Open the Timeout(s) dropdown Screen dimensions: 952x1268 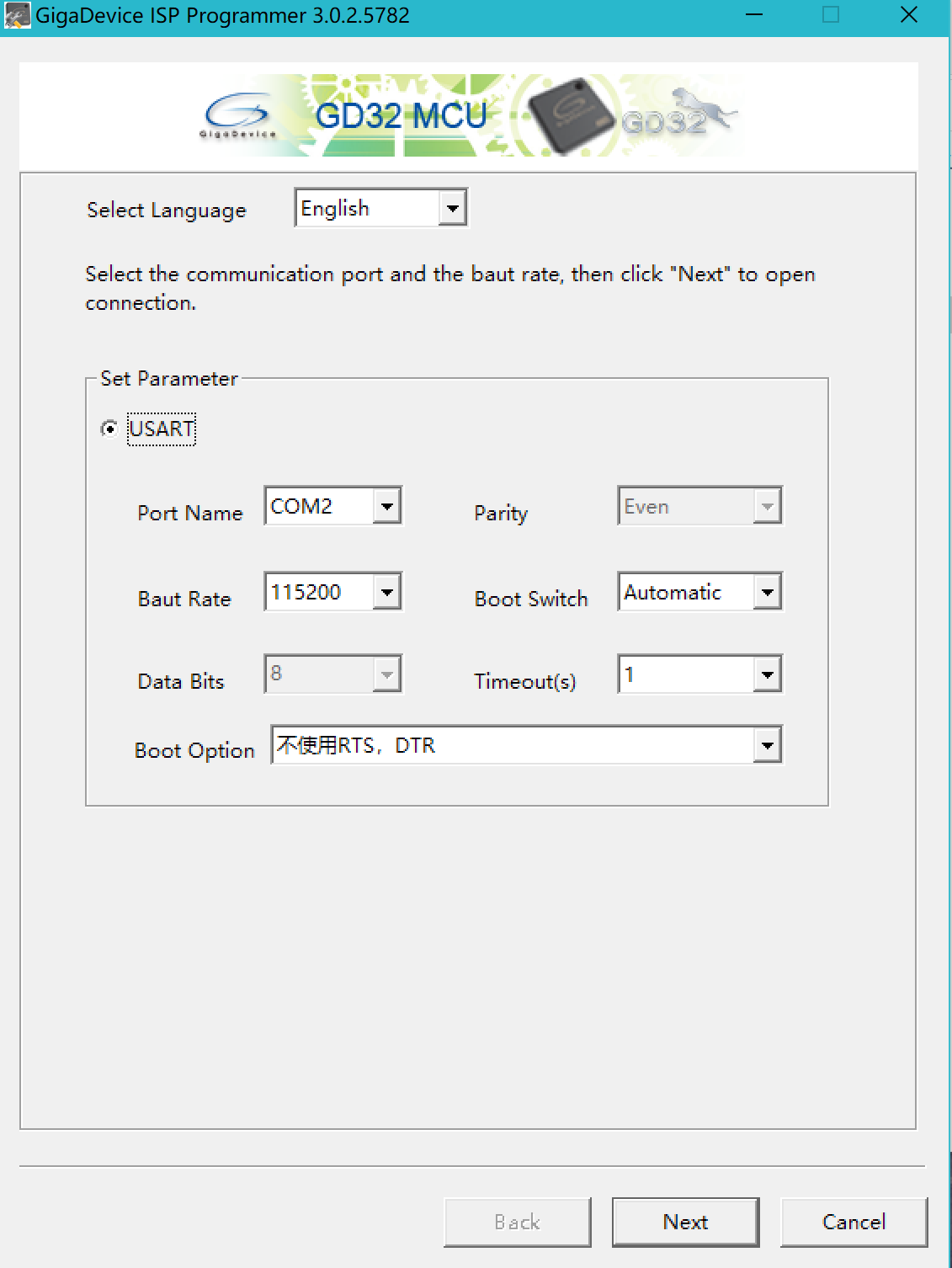(699, 674)
